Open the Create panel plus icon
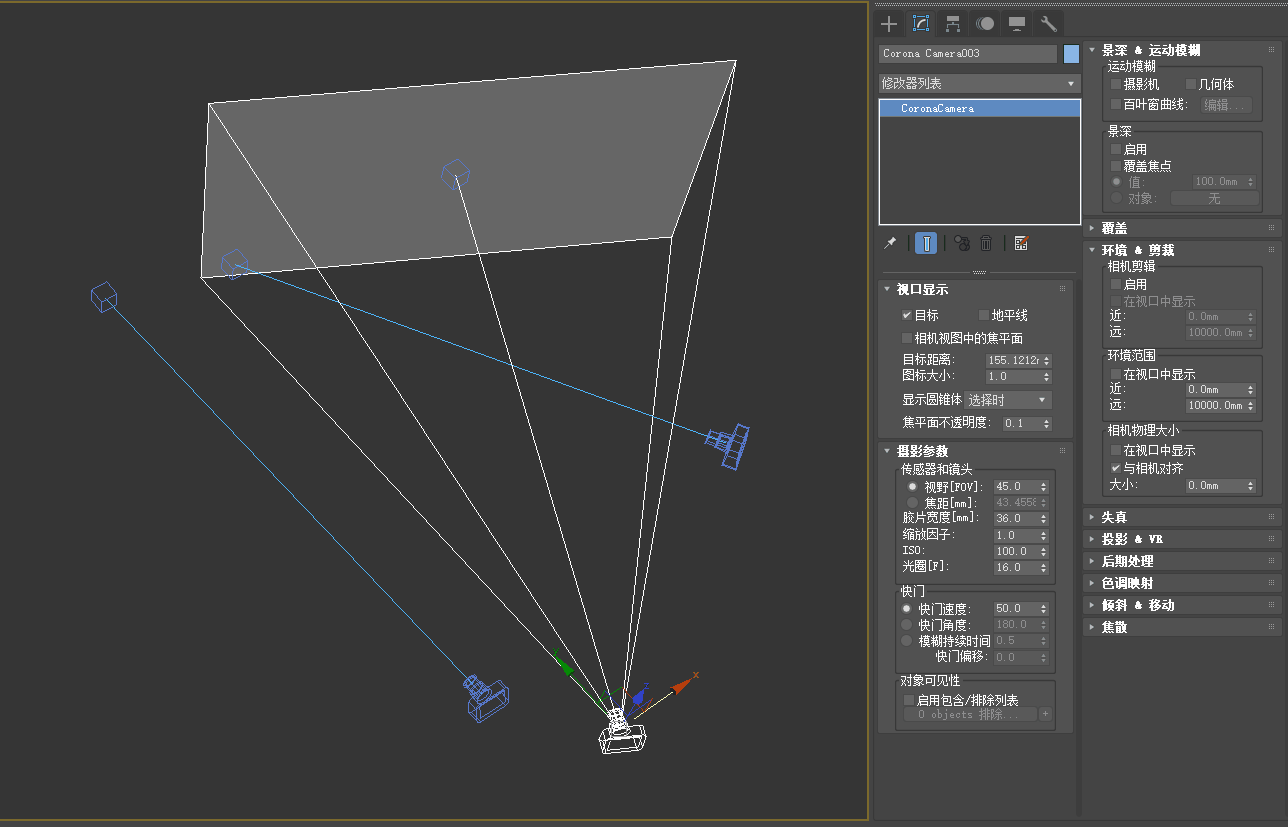This screenshot has height=827, width=1288. click(x=889, y=24)
